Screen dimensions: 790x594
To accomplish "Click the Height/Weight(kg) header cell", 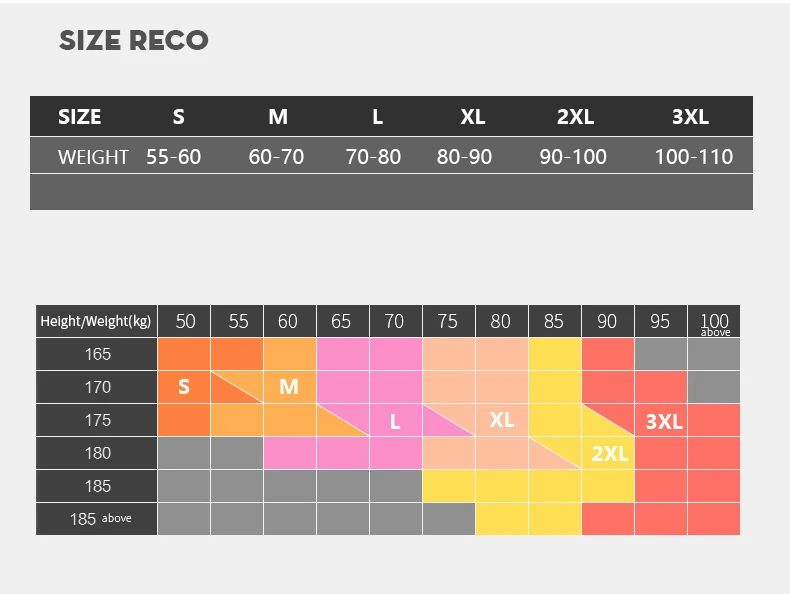I will [x=96, y=321].
